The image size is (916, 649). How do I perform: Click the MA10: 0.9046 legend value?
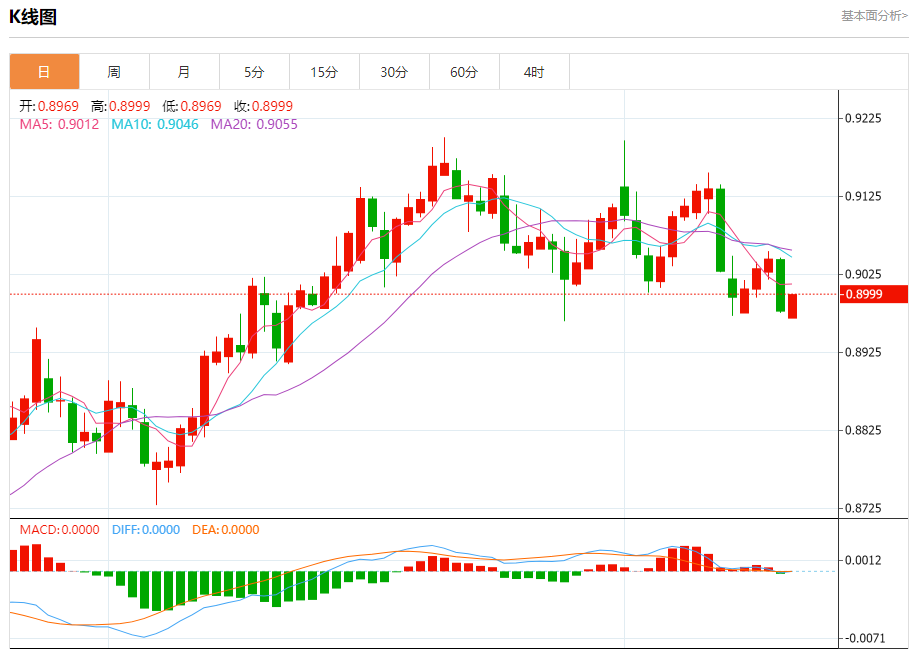coord(155,124)
